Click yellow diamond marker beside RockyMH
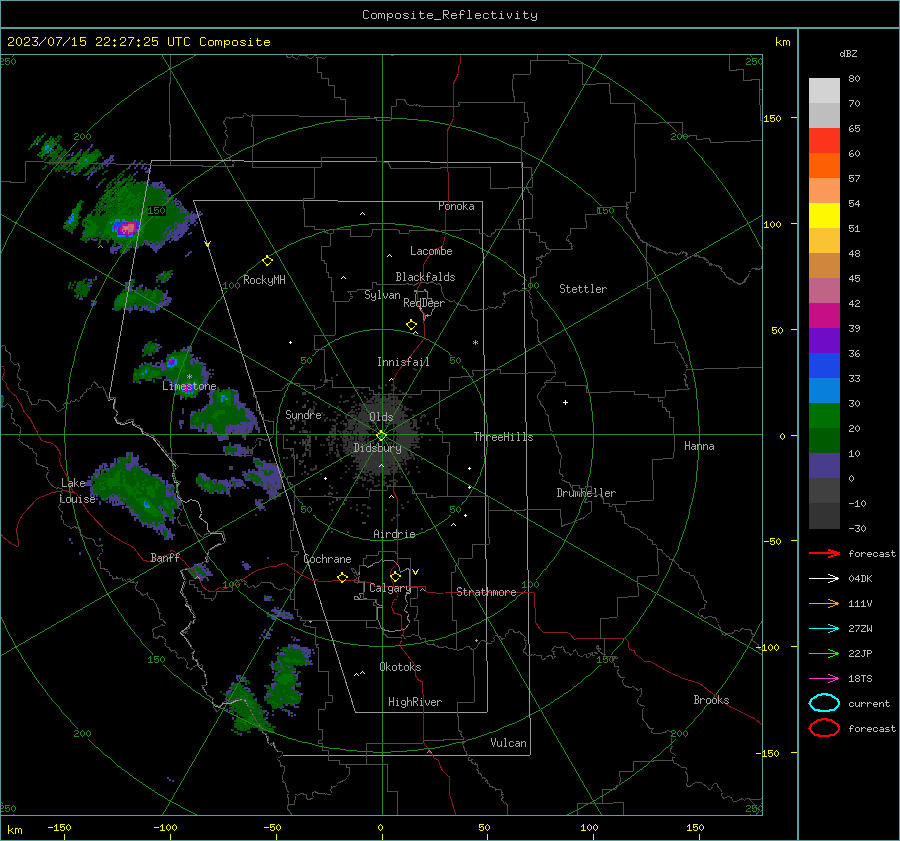 pyautogui.click(x=267, y=261)
